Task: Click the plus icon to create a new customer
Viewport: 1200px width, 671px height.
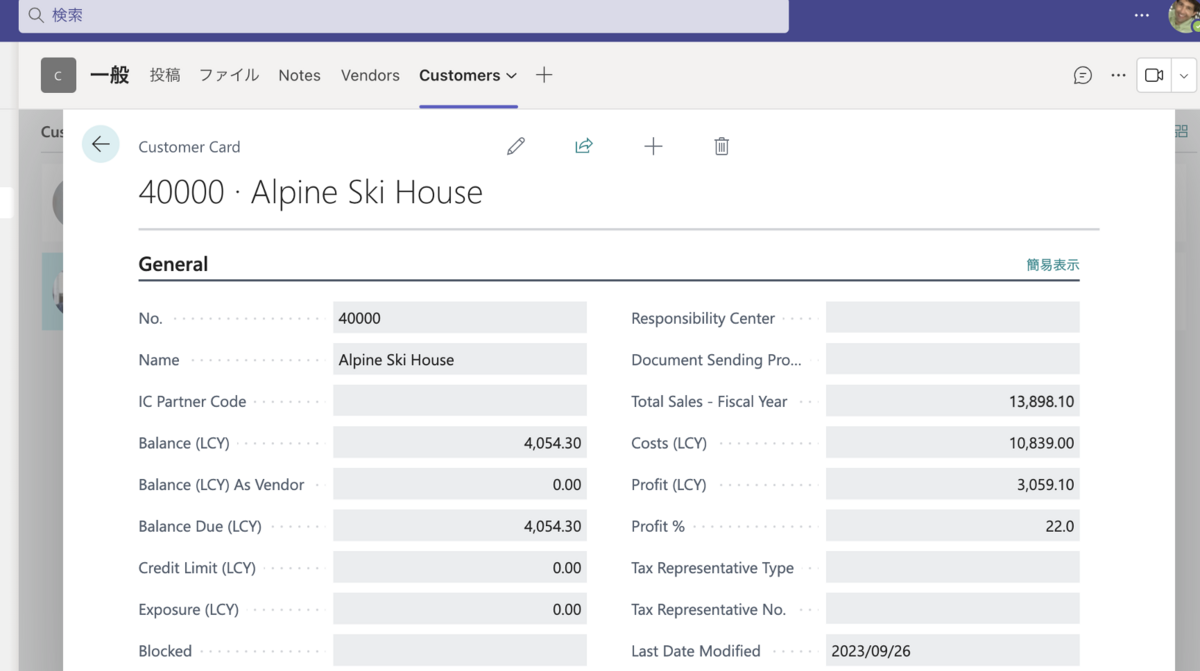Action: coord(653,146)
